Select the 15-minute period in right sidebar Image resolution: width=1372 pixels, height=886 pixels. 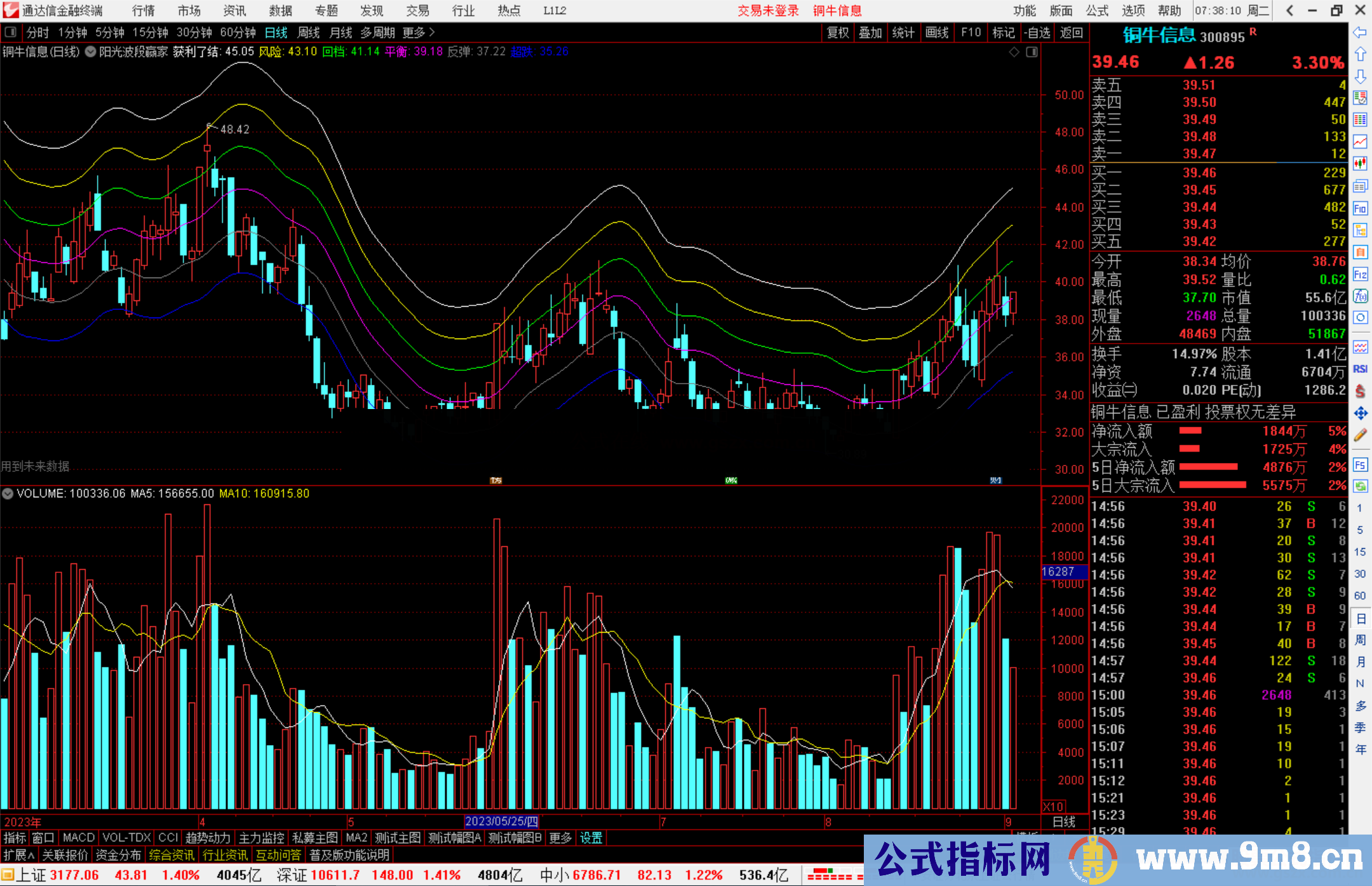1360,552
